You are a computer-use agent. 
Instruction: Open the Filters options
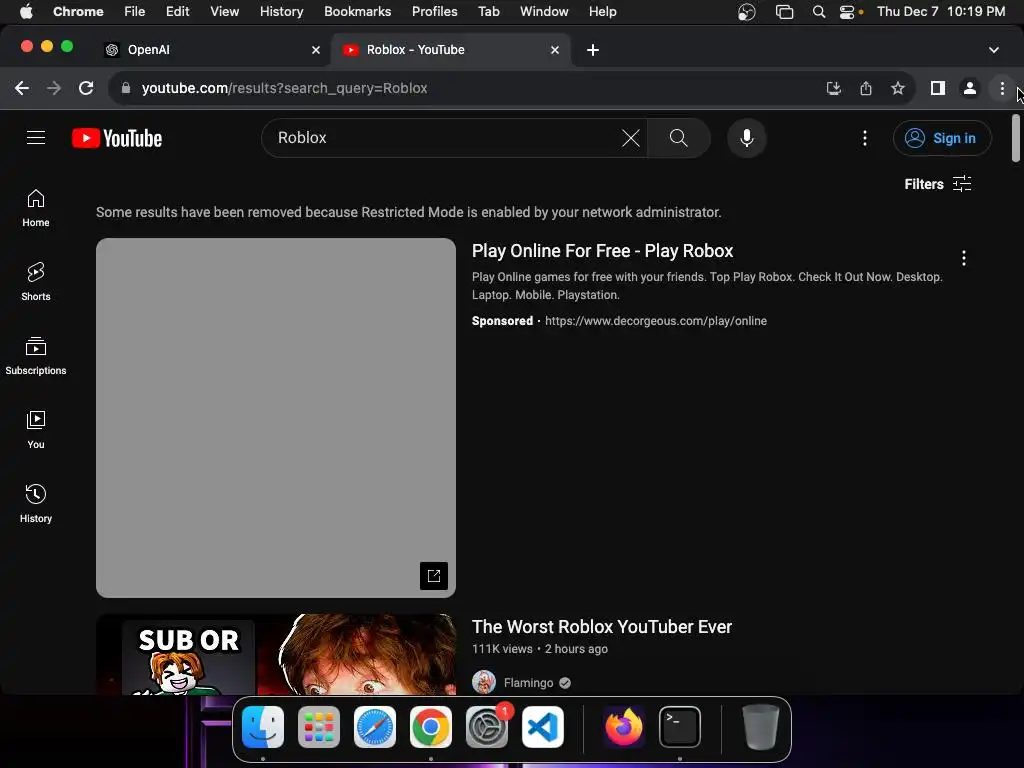(x=938, y=184)
